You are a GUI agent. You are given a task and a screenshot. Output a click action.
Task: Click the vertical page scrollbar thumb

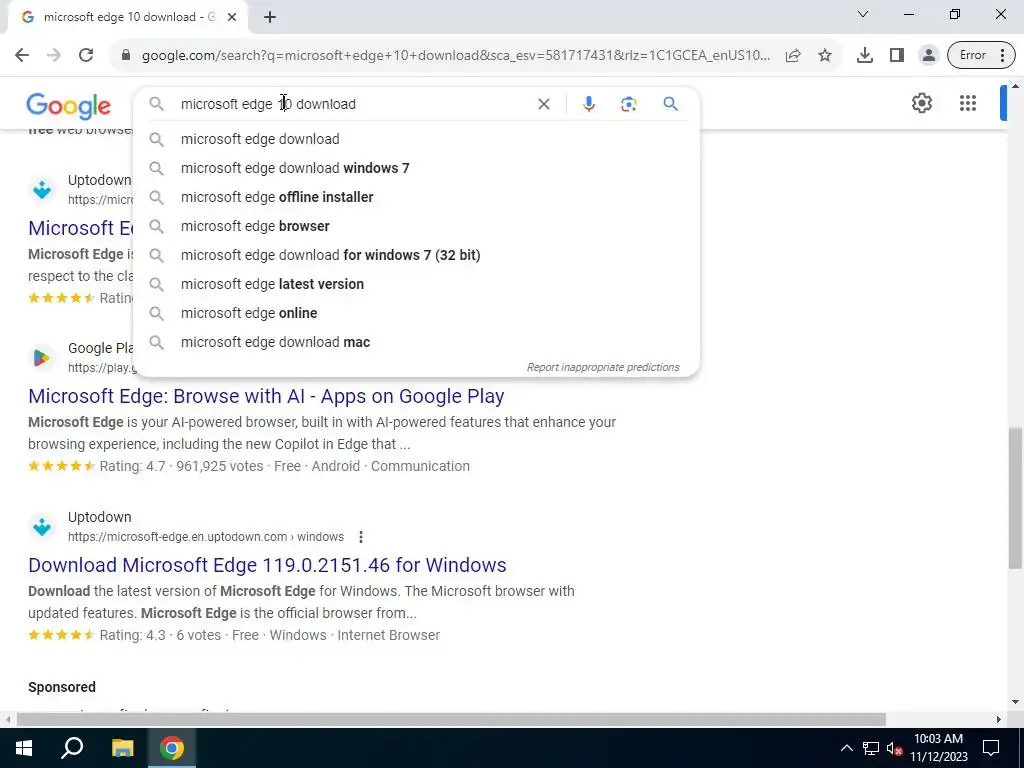[1016, 498]
